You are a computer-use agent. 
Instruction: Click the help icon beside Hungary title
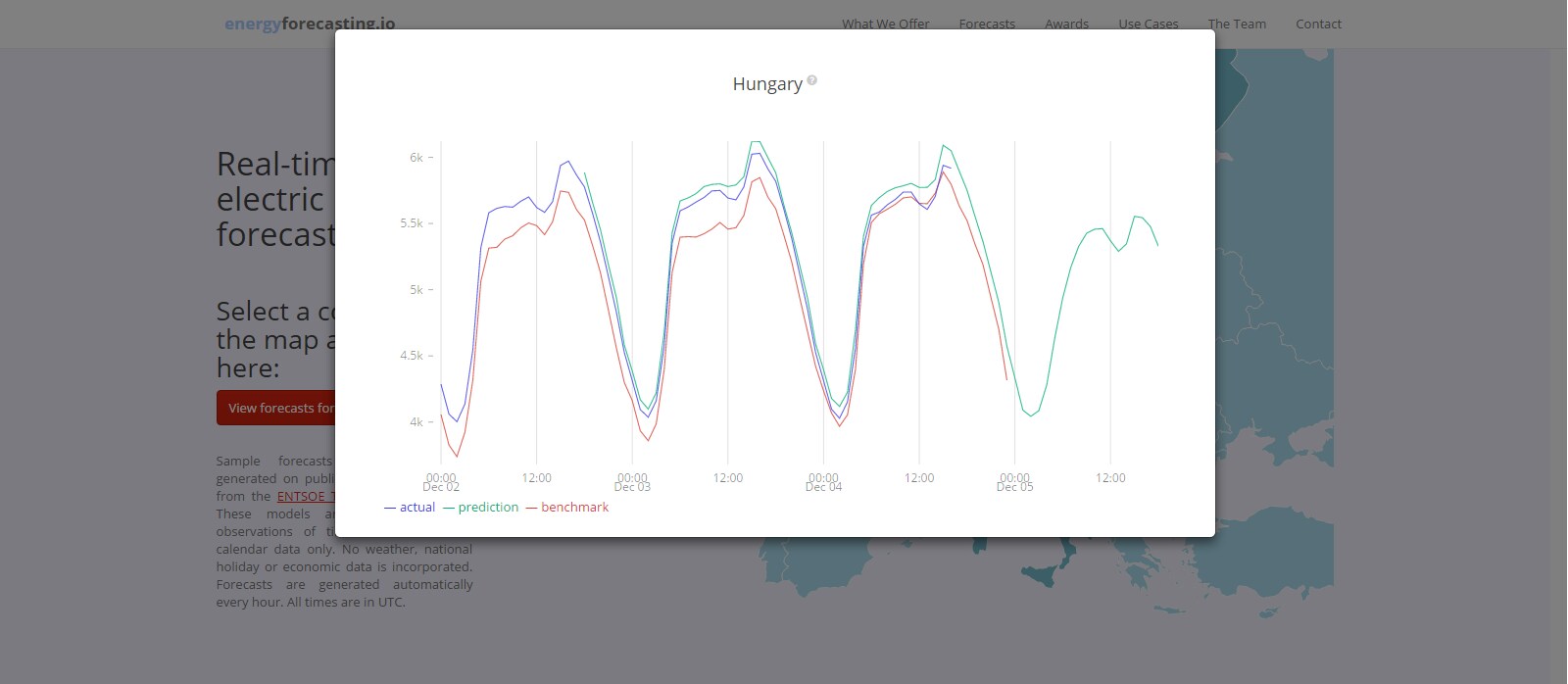812,81
